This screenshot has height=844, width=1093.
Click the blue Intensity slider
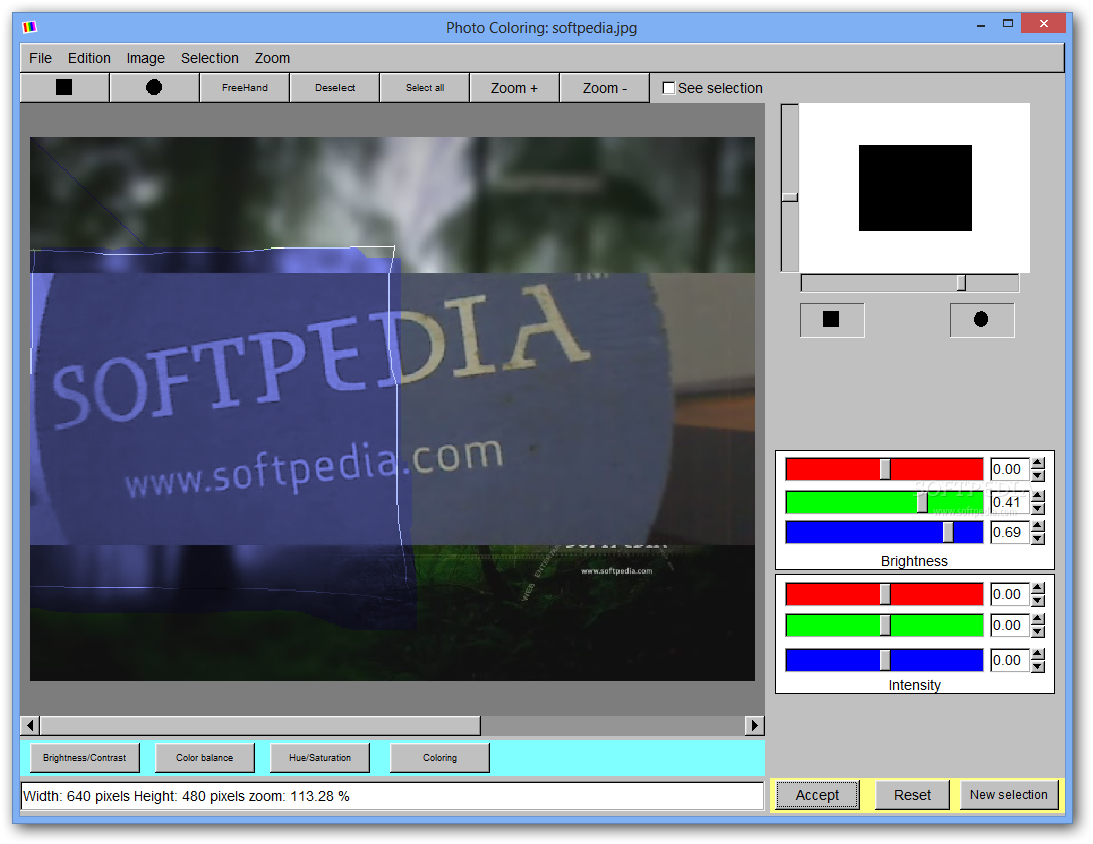(x=884, y=660)
